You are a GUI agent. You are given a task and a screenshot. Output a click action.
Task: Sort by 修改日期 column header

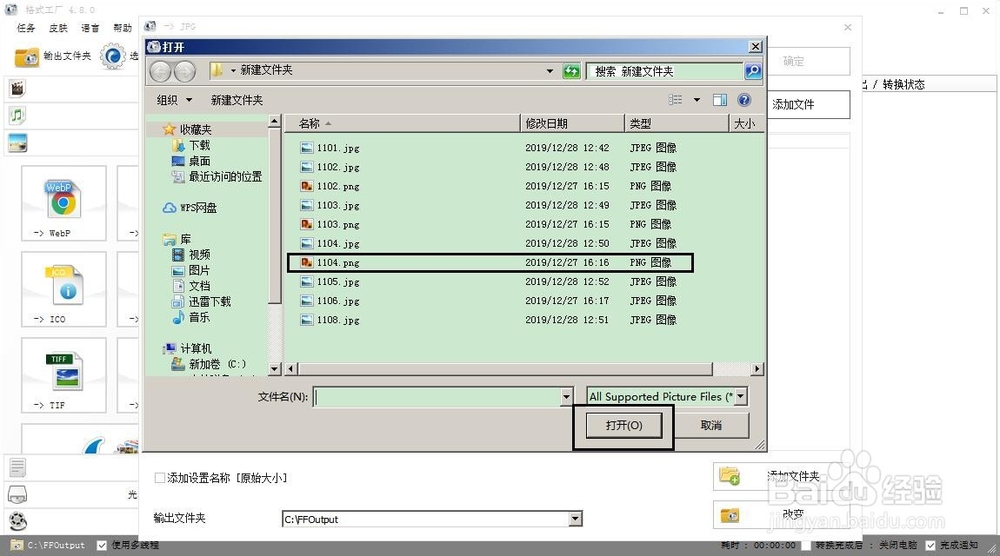(573, 124)
